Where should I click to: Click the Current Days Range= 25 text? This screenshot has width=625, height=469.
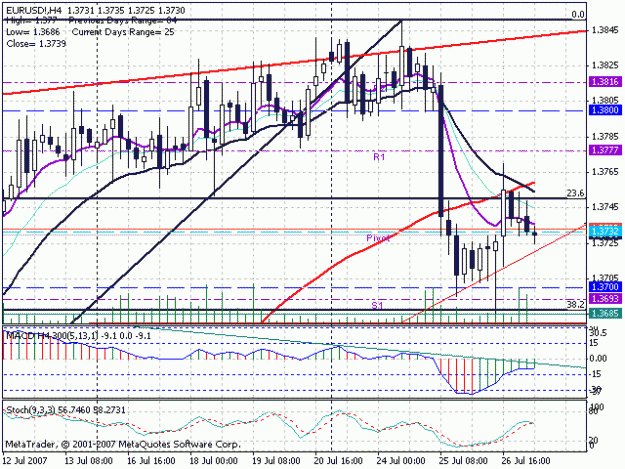[123, 32]
